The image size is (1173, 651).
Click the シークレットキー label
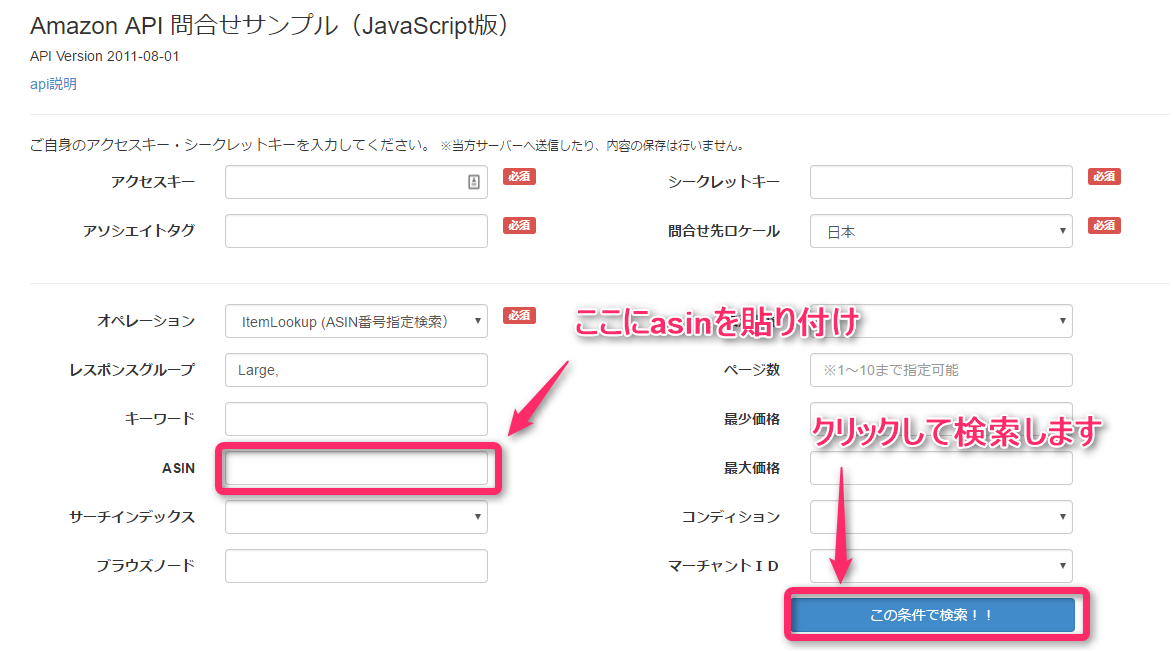(x=723, y=182)
